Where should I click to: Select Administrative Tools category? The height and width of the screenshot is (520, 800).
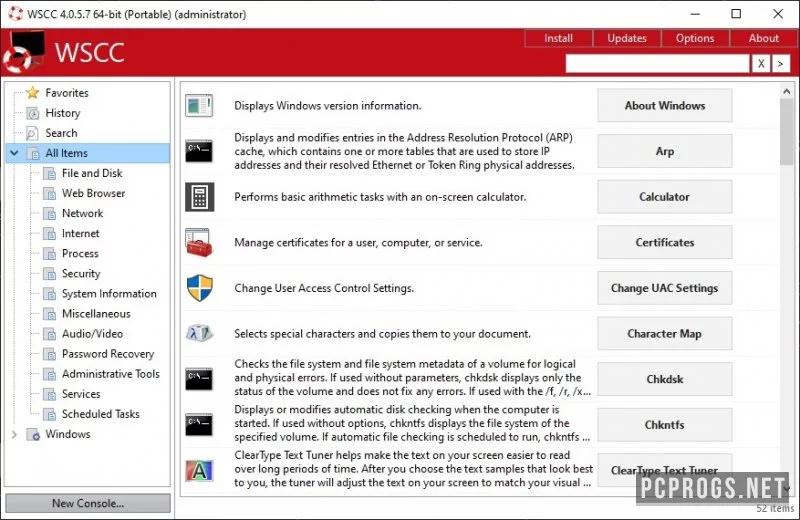(x=111, y=374)
